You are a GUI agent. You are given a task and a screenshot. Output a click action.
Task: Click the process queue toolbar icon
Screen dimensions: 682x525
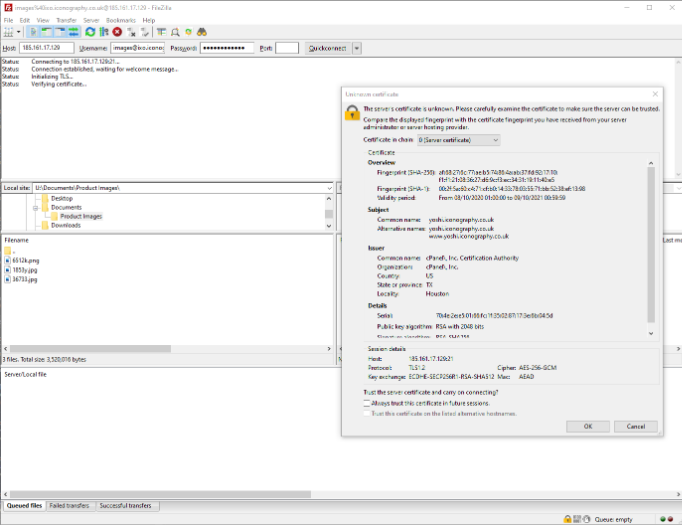[104, 32]
